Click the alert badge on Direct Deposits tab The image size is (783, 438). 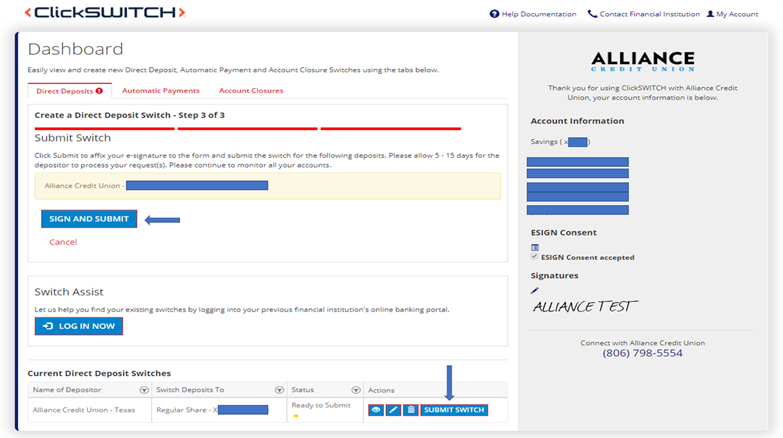(99, 91)
